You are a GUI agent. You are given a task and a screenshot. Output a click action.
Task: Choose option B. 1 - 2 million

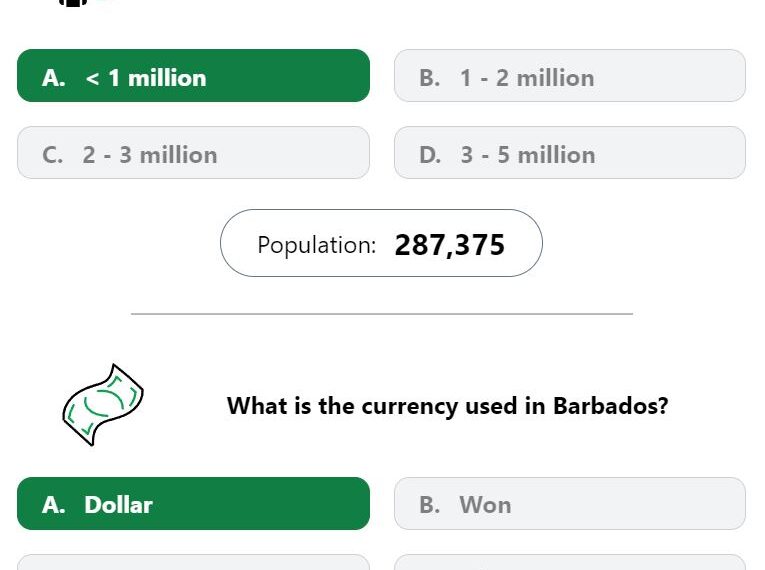pyautogui.click(x=570, y=76)
